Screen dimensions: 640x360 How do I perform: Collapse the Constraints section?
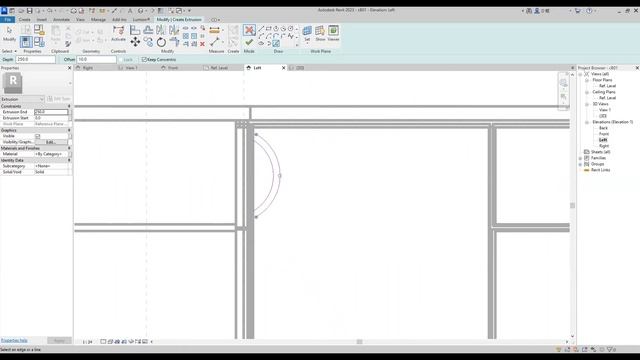(69, 106)
